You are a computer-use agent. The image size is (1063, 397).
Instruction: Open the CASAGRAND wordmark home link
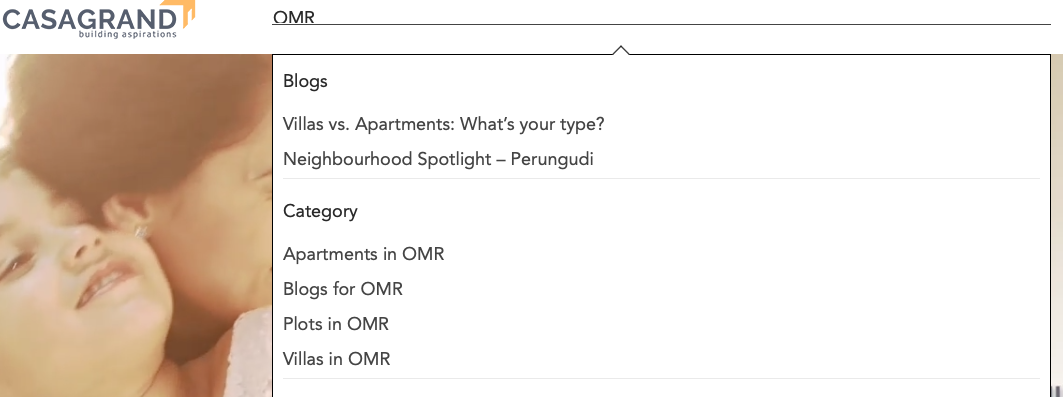click(89, 18)
